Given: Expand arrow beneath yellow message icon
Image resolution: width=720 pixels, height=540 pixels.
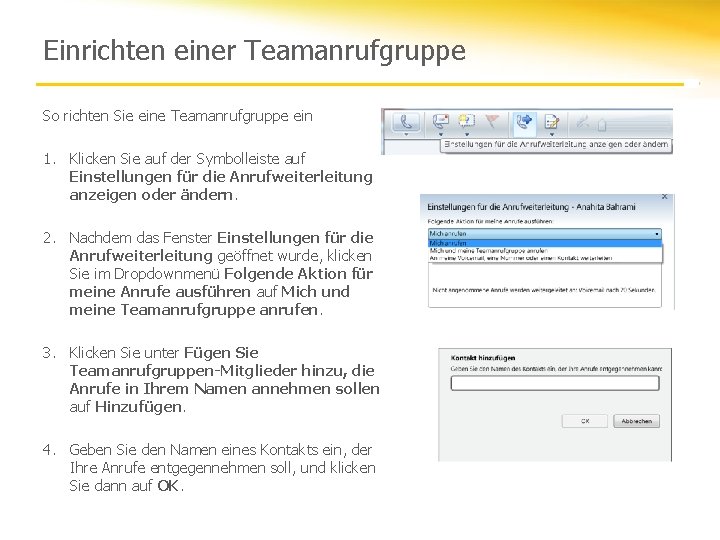Looking at the screenshot, I should (x=467, y=135).
